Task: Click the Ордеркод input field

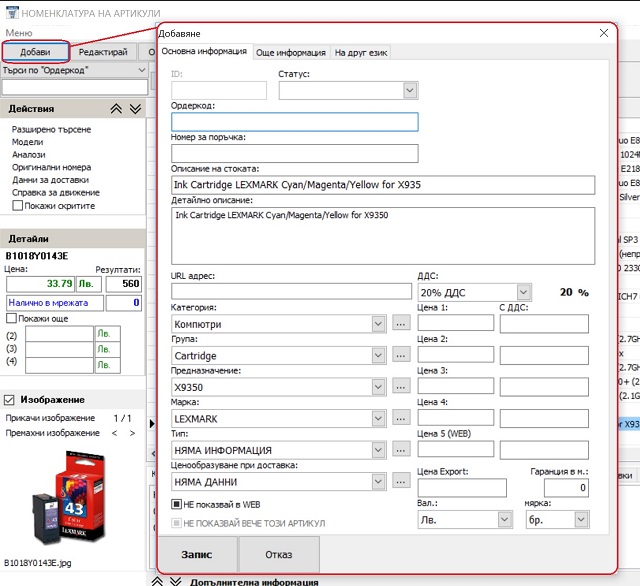Action: tap(295, 122)
